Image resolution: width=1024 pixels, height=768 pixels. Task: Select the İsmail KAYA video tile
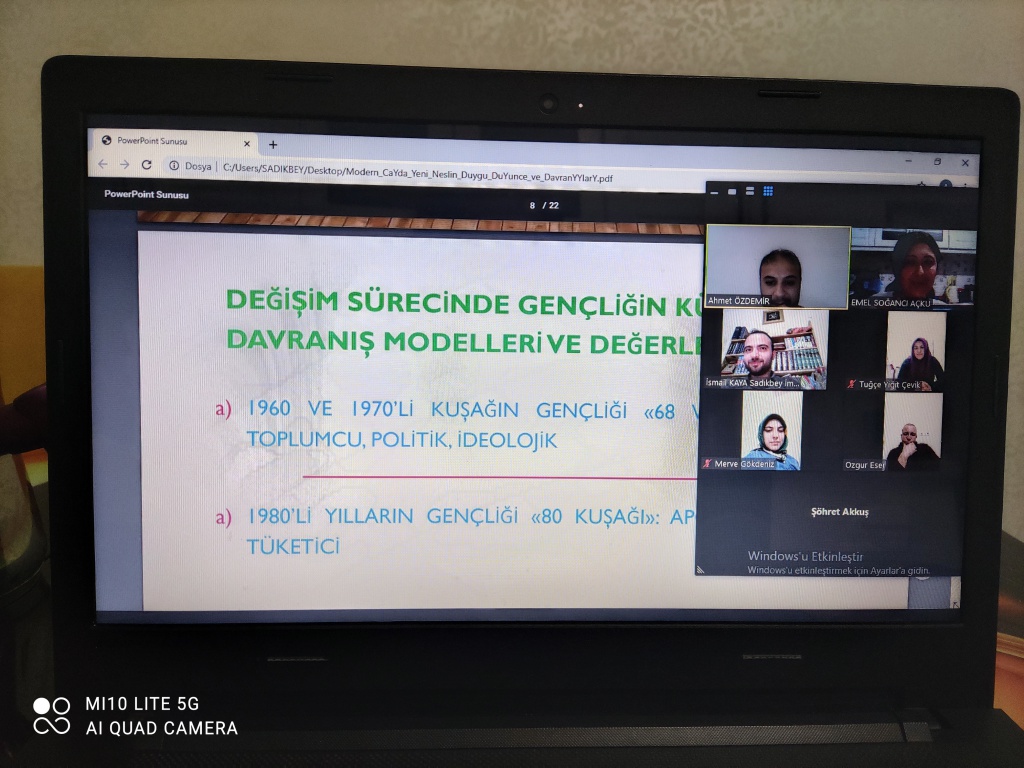pos(774,348)
